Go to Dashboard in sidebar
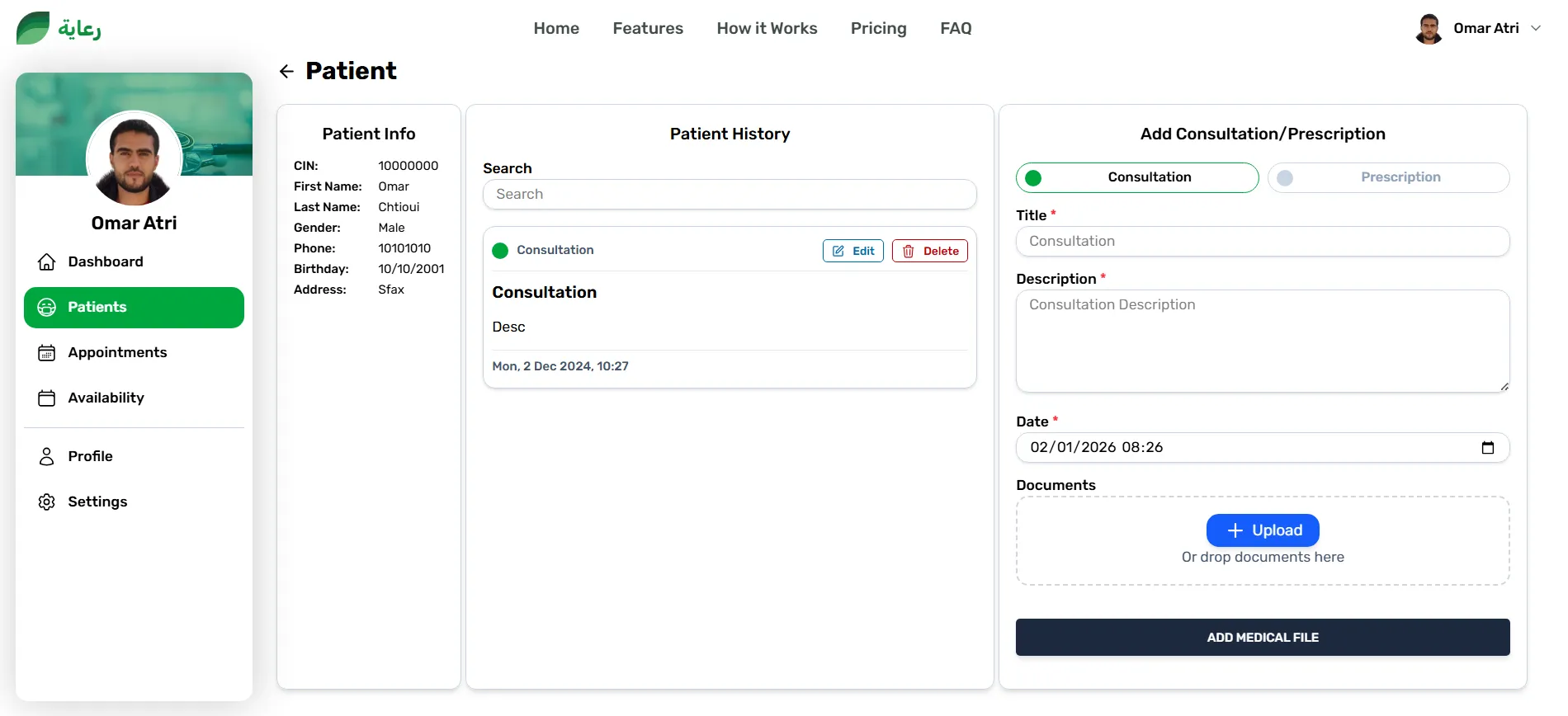This screenshot has height=716, width=1568. pyautogui.click(x=134, y=261)
